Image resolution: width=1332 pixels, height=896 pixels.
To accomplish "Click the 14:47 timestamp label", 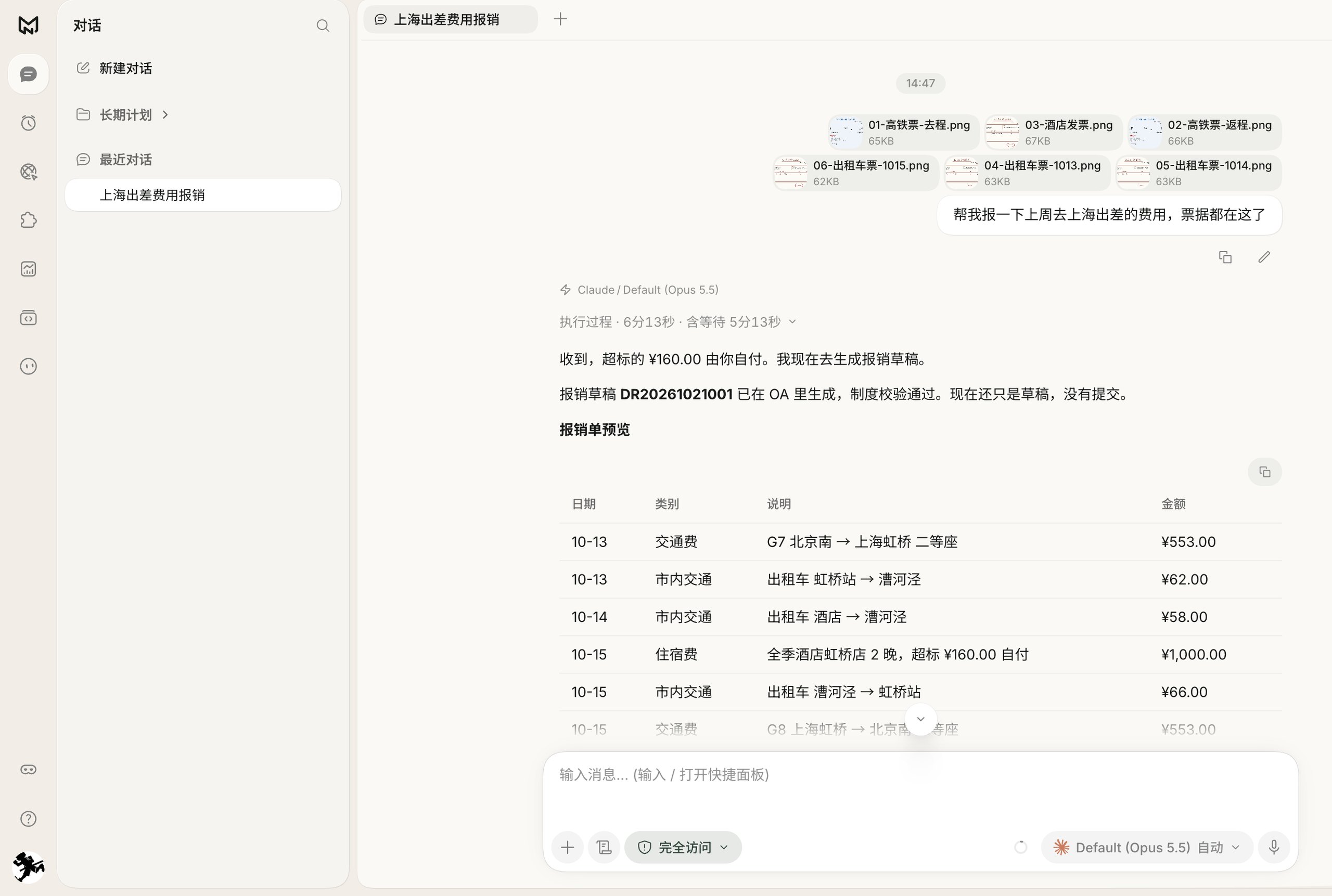I will click(920, 83).
